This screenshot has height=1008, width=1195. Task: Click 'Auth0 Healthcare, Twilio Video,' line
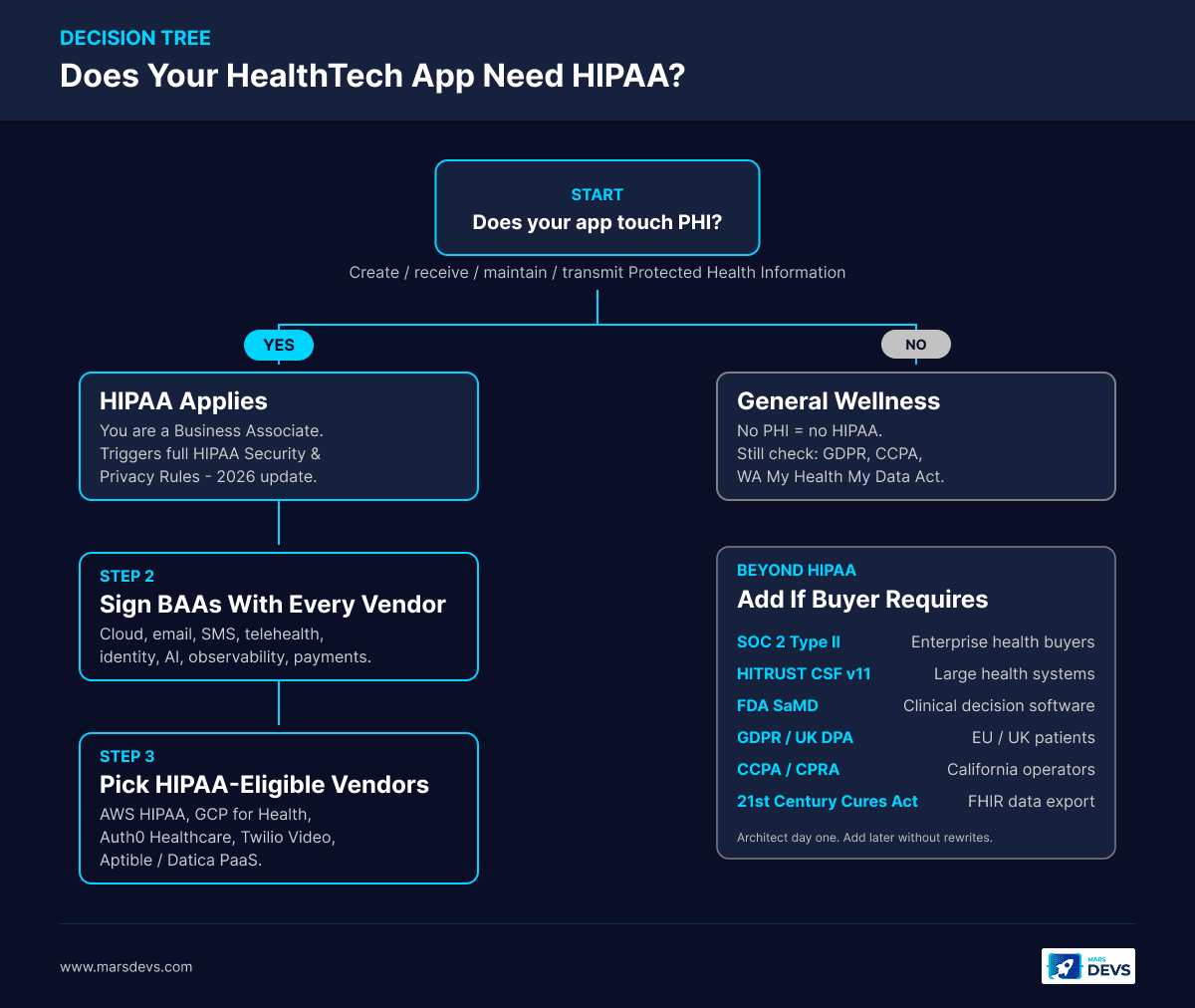click(x=217, y=838)
